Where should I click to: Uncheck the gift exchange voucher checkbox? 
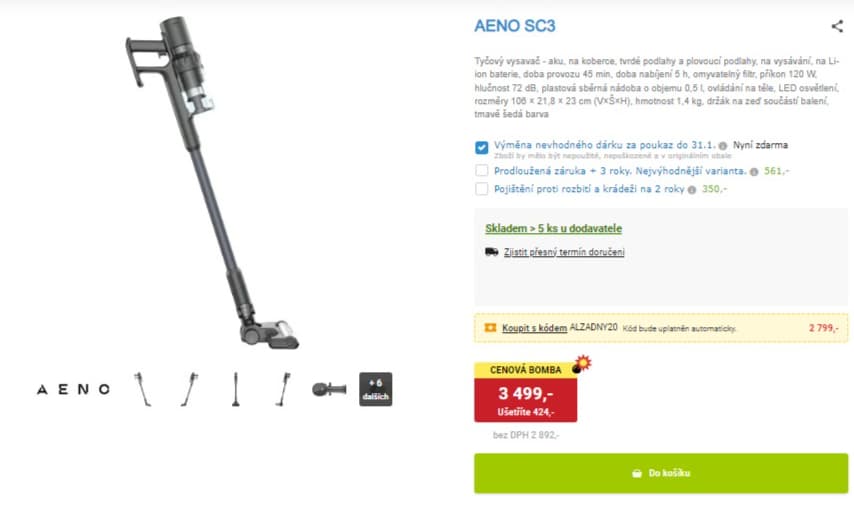tap(481, 148)
